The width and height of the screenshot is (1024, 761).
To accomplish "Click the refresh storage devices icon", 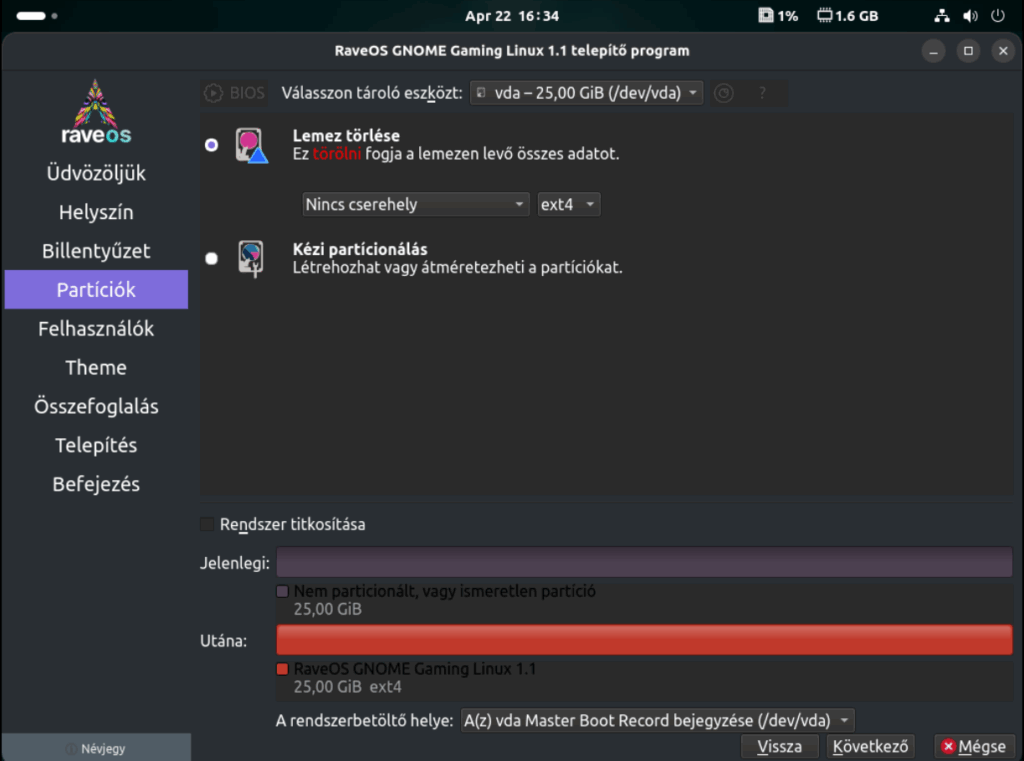I will coord(724,93).
